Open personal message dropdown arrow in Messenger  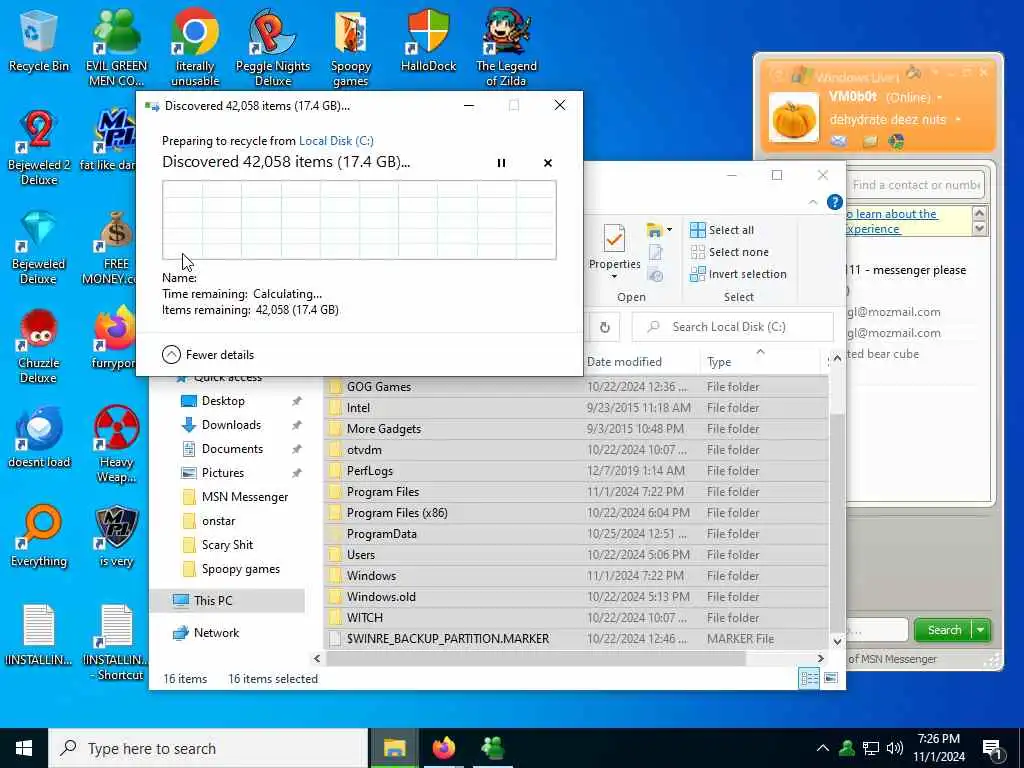point(958,120)
